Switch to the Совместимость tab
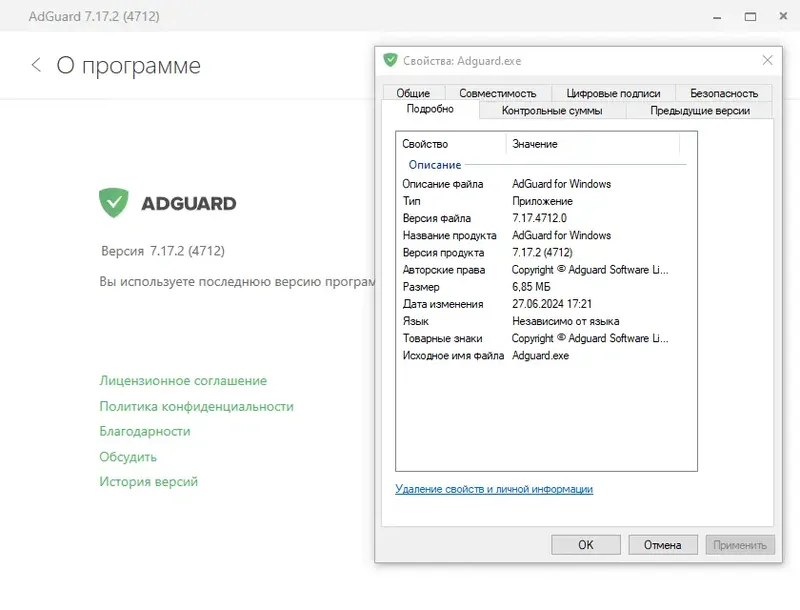This screenshot has height=610, width=800. pos(497,93)
